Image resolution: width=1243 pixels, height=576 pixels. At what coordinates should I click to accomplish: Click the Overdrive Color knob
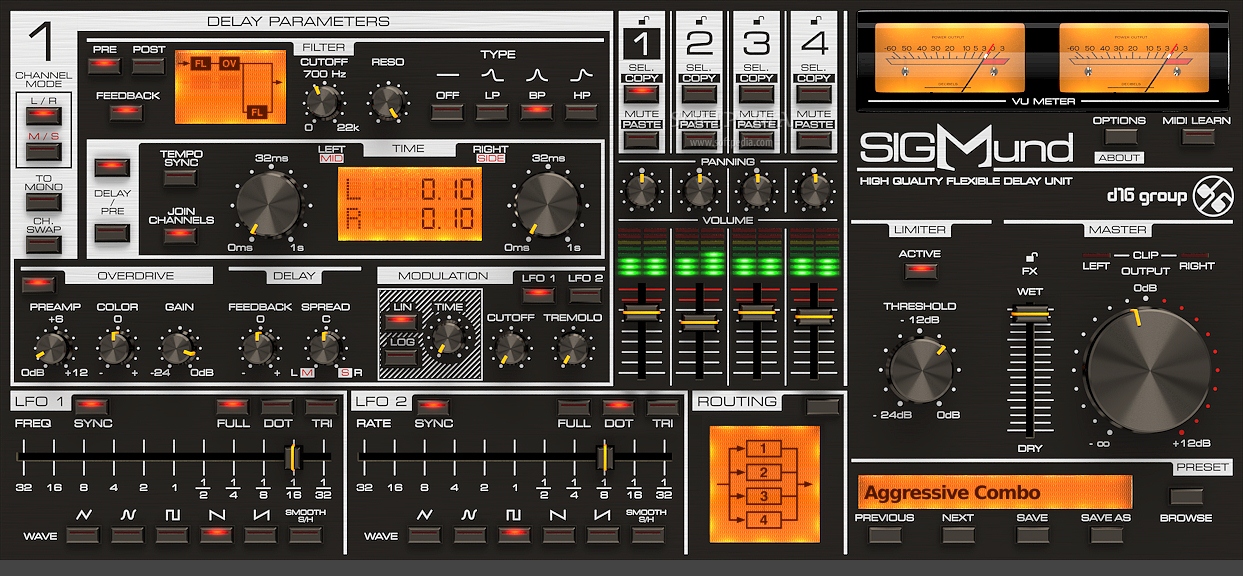click(116, 347)
